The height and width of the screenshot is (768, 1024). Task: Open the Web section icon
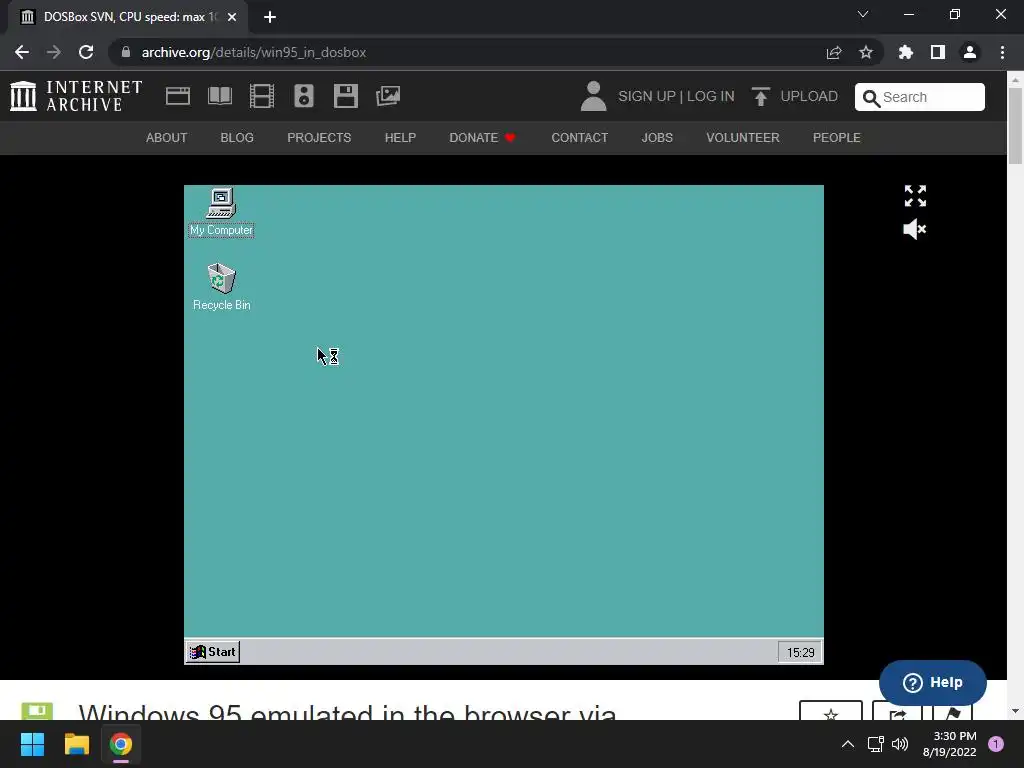coord(178,96)
